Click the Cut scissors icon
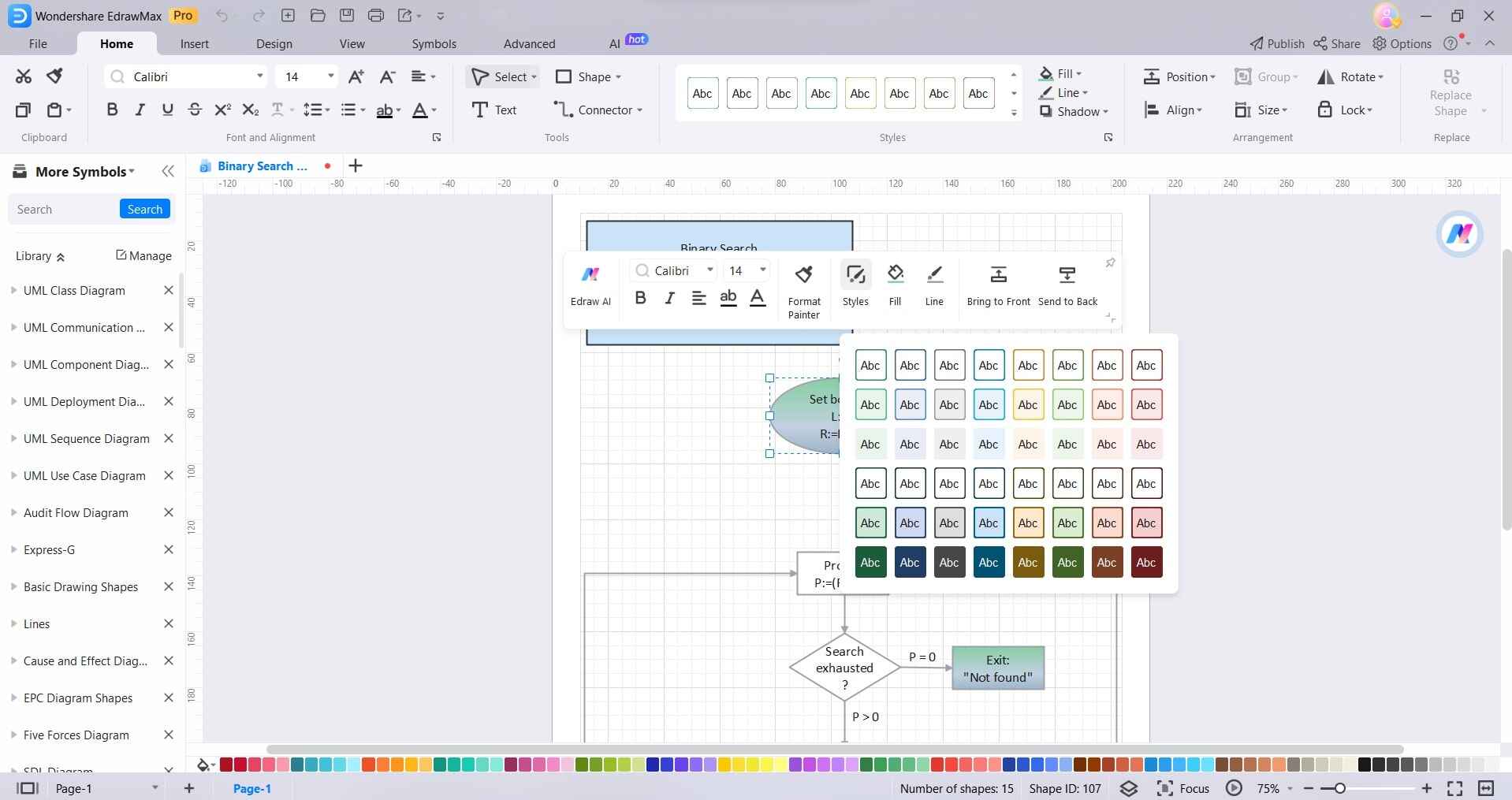This screenshot has width=1512, height=800. click(24, 76)
